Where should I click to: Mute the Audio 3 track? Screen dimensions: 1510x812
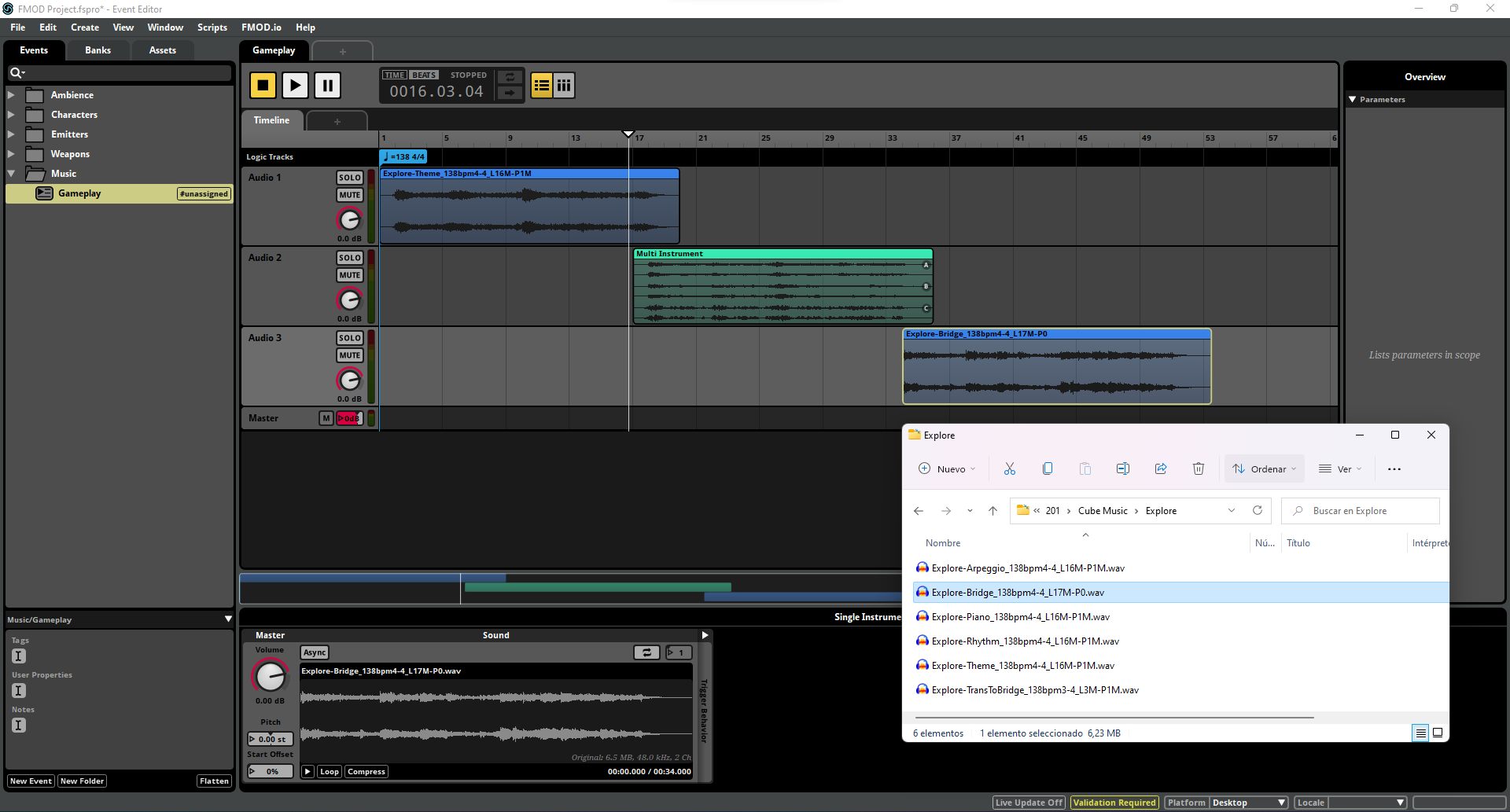click(350, 355)
